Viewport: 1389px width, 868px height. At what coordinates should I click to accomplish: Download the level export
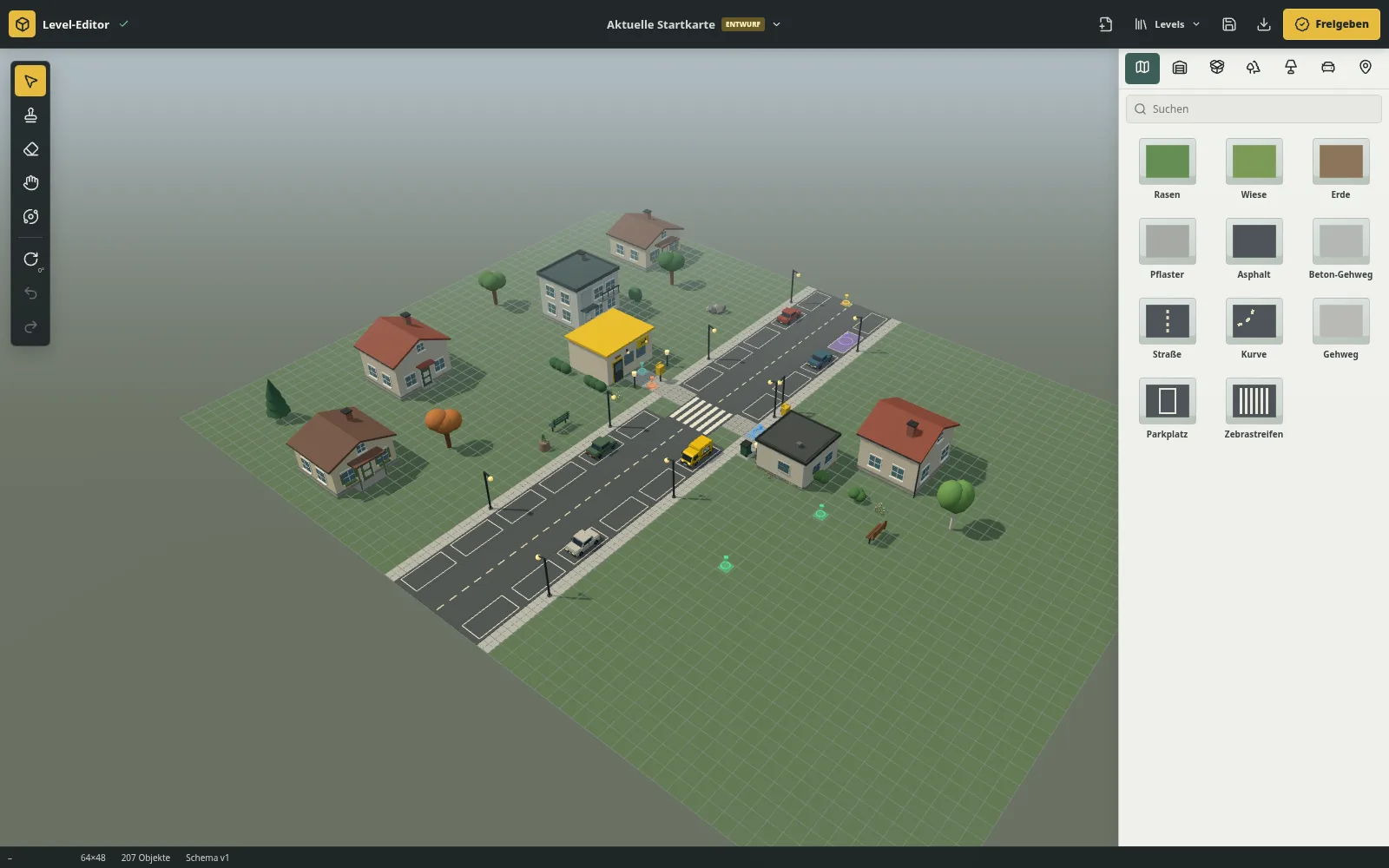tap(1263, 24)
